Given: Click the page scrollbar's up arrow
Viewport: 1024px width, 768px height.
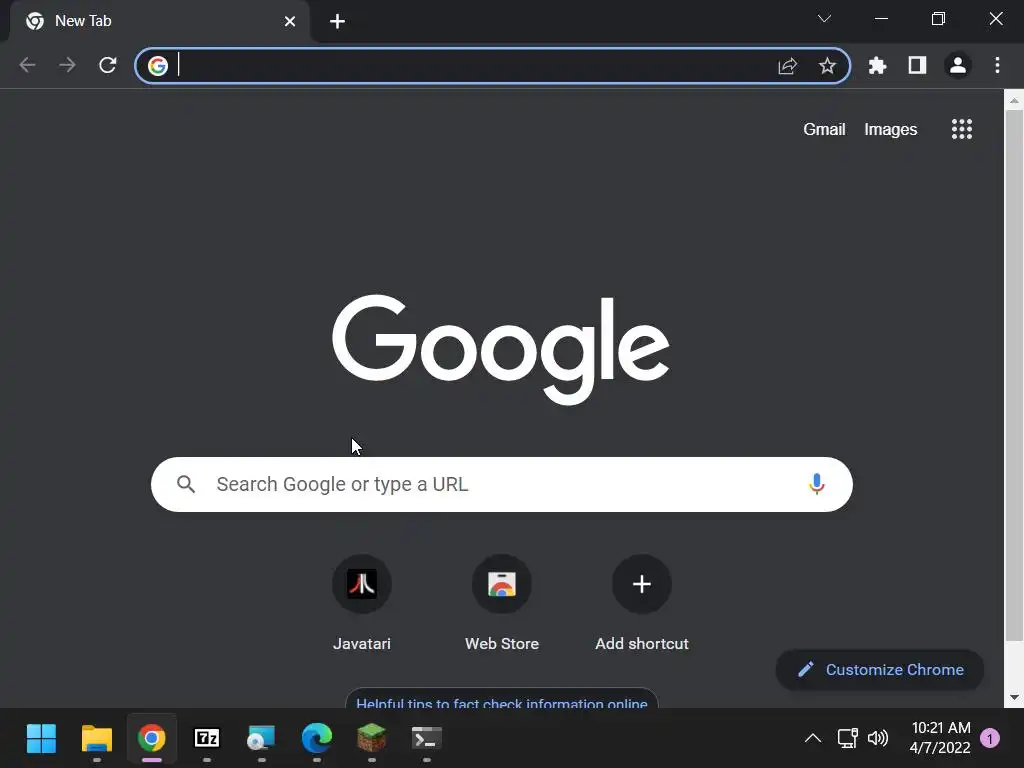Looking at the screenshot, I should tap(1014, 101).
